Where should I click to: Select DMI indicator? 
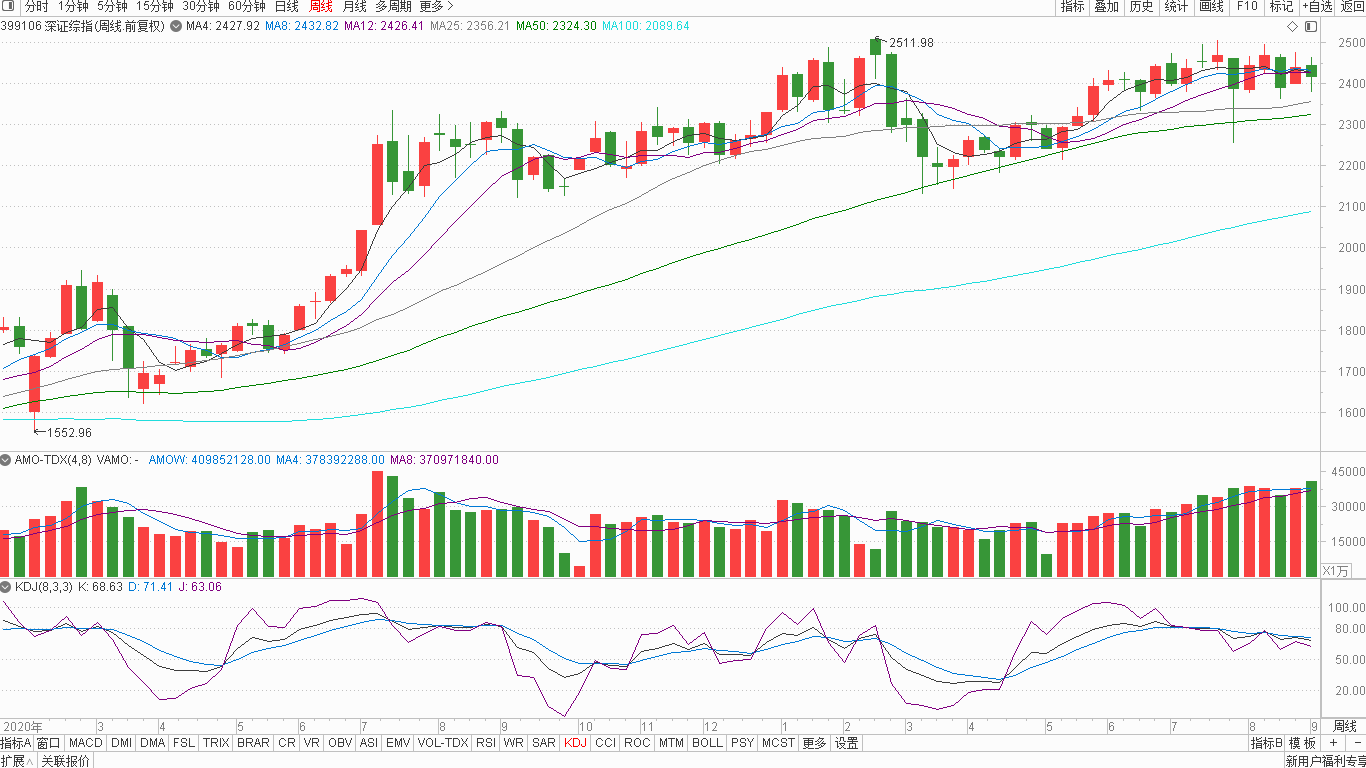coord(121,743)
